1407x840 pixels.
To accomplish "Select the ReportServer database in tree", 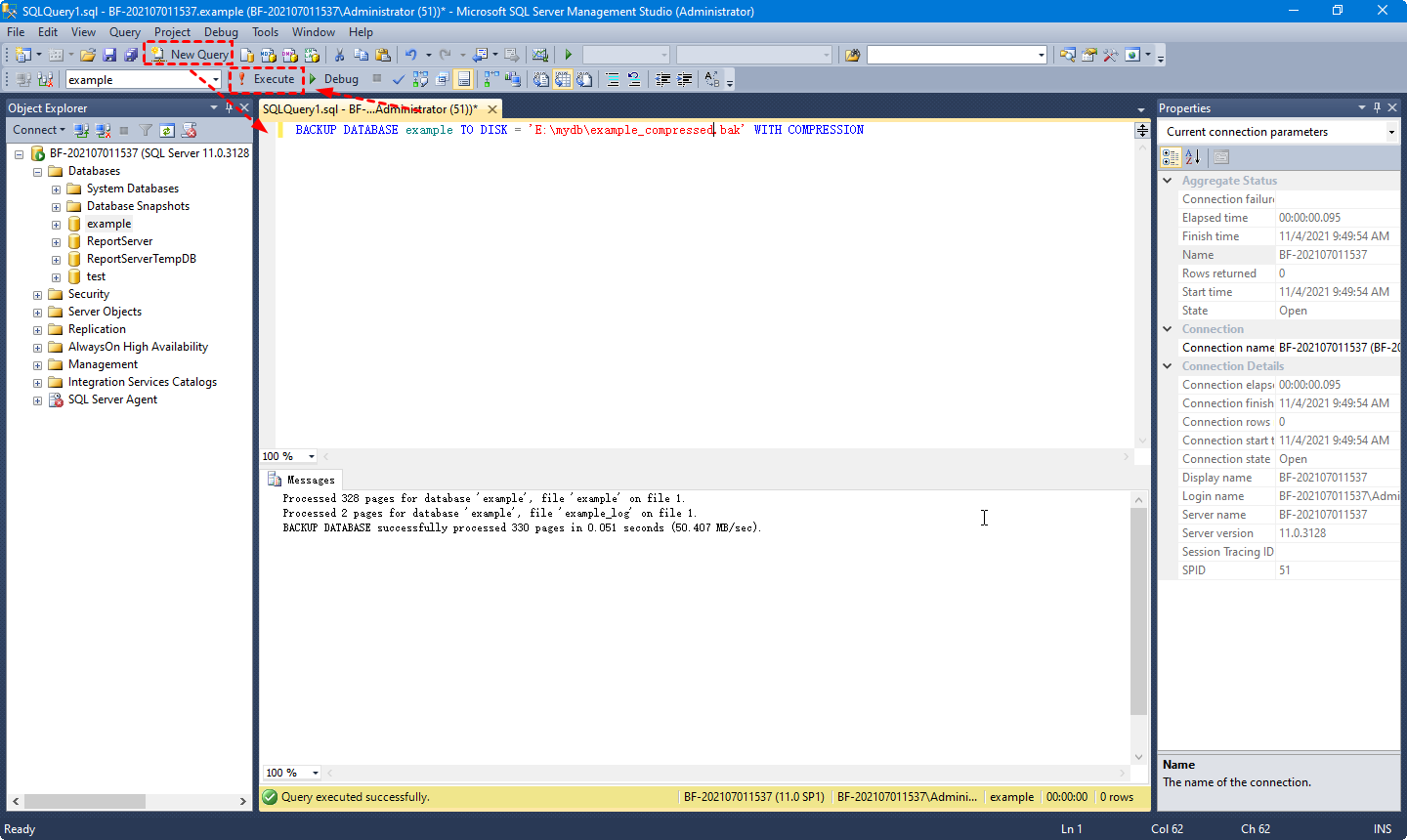I will (119, 241).
